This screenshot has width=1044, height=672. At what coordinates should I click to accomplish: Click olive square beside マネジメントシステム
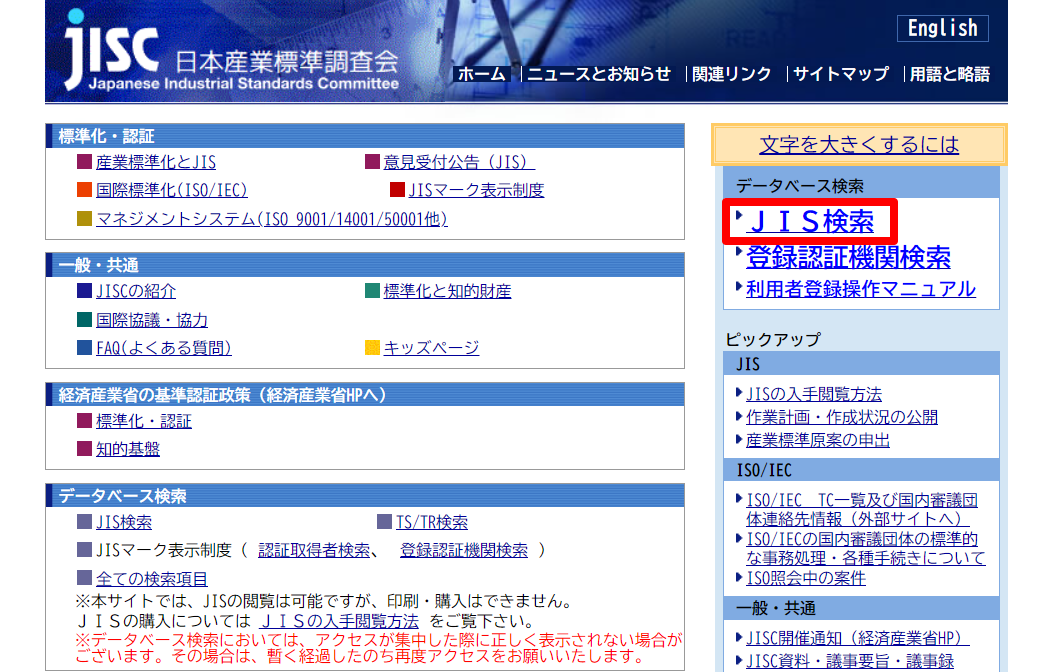pyautogui.click(x=84, y=218)
